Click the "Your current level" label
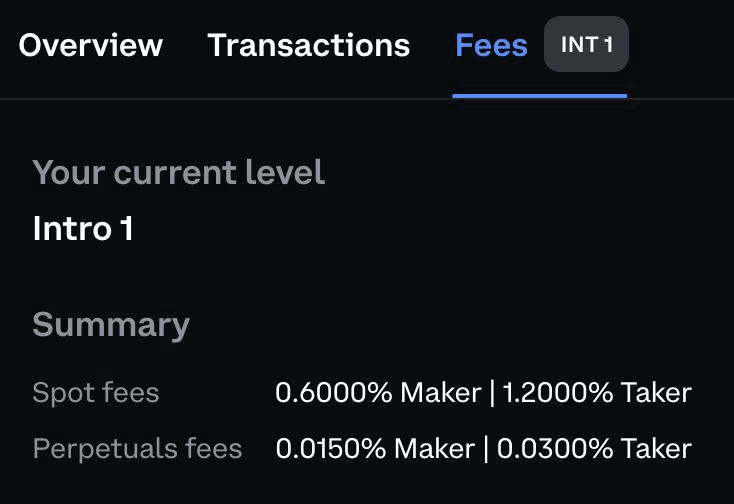The height and width of the screenshot is (504, 734). 179,172
